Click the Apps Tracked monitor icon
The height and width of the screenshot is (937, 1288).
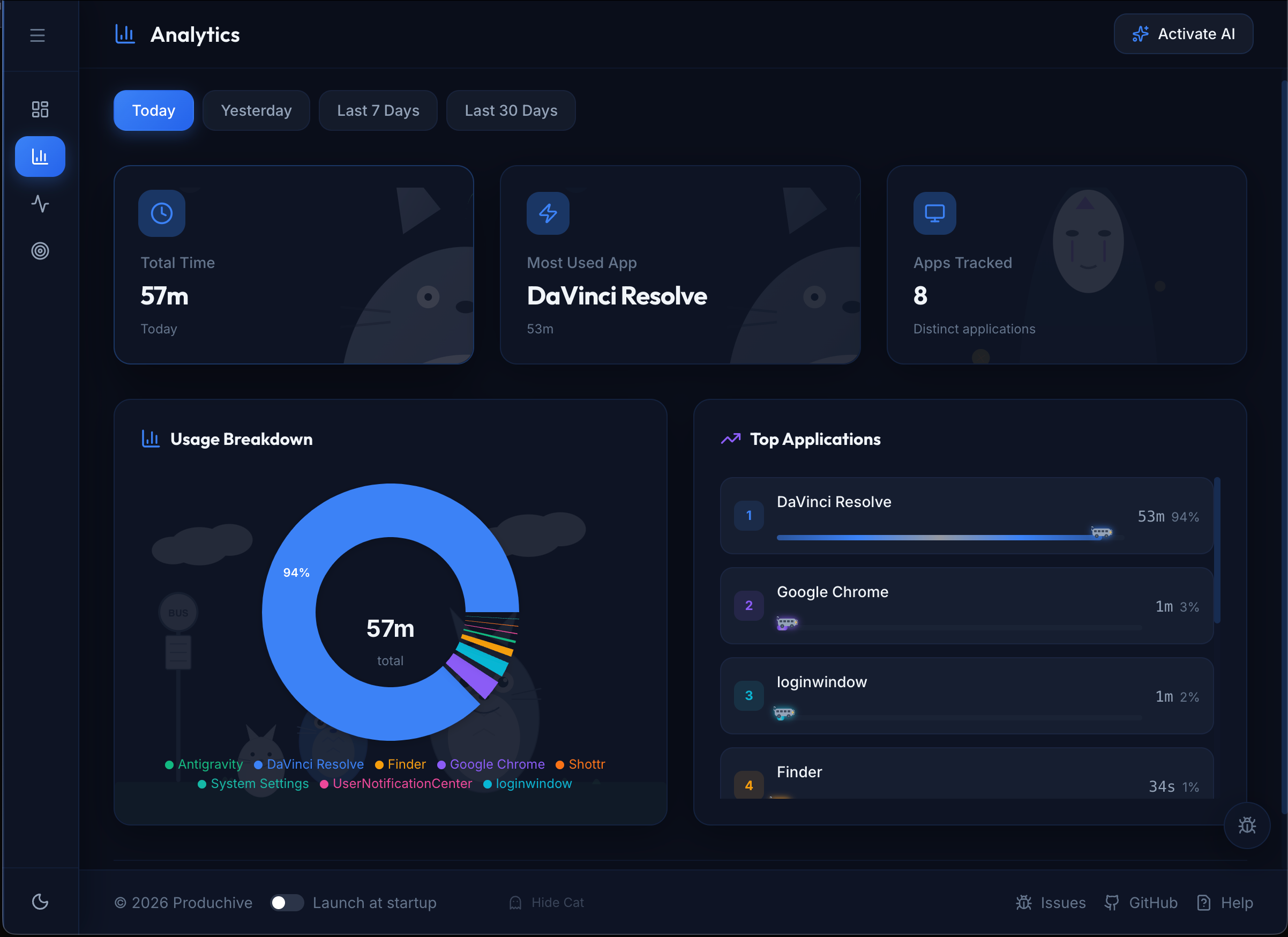(934, 213)
